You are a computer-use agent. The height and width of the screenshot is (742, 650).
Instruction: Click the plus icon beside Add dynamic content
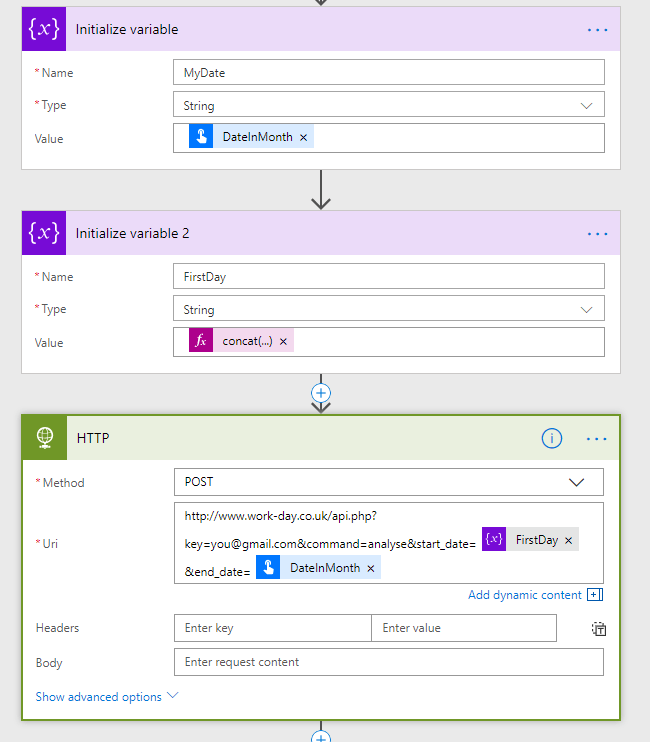(595, 595)
